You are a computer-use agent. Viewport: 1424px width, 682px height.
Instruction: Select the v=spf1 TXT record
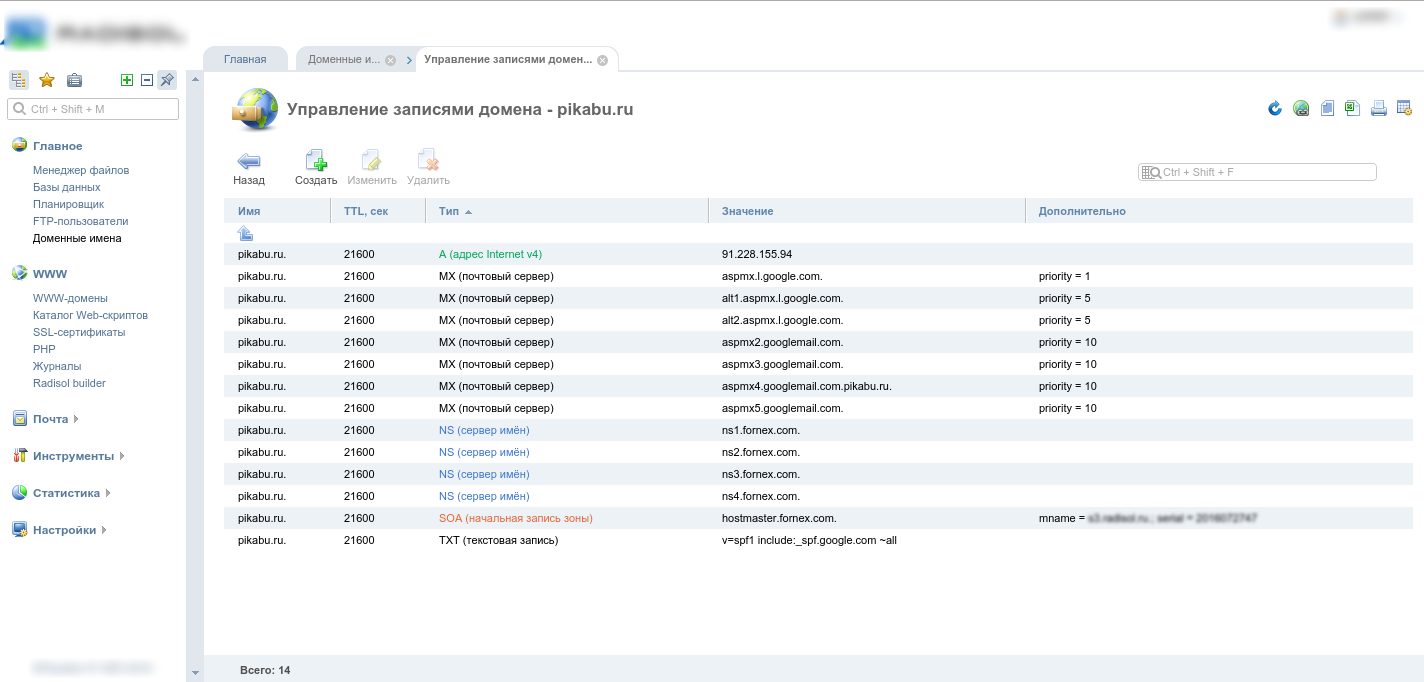(818, 540)
